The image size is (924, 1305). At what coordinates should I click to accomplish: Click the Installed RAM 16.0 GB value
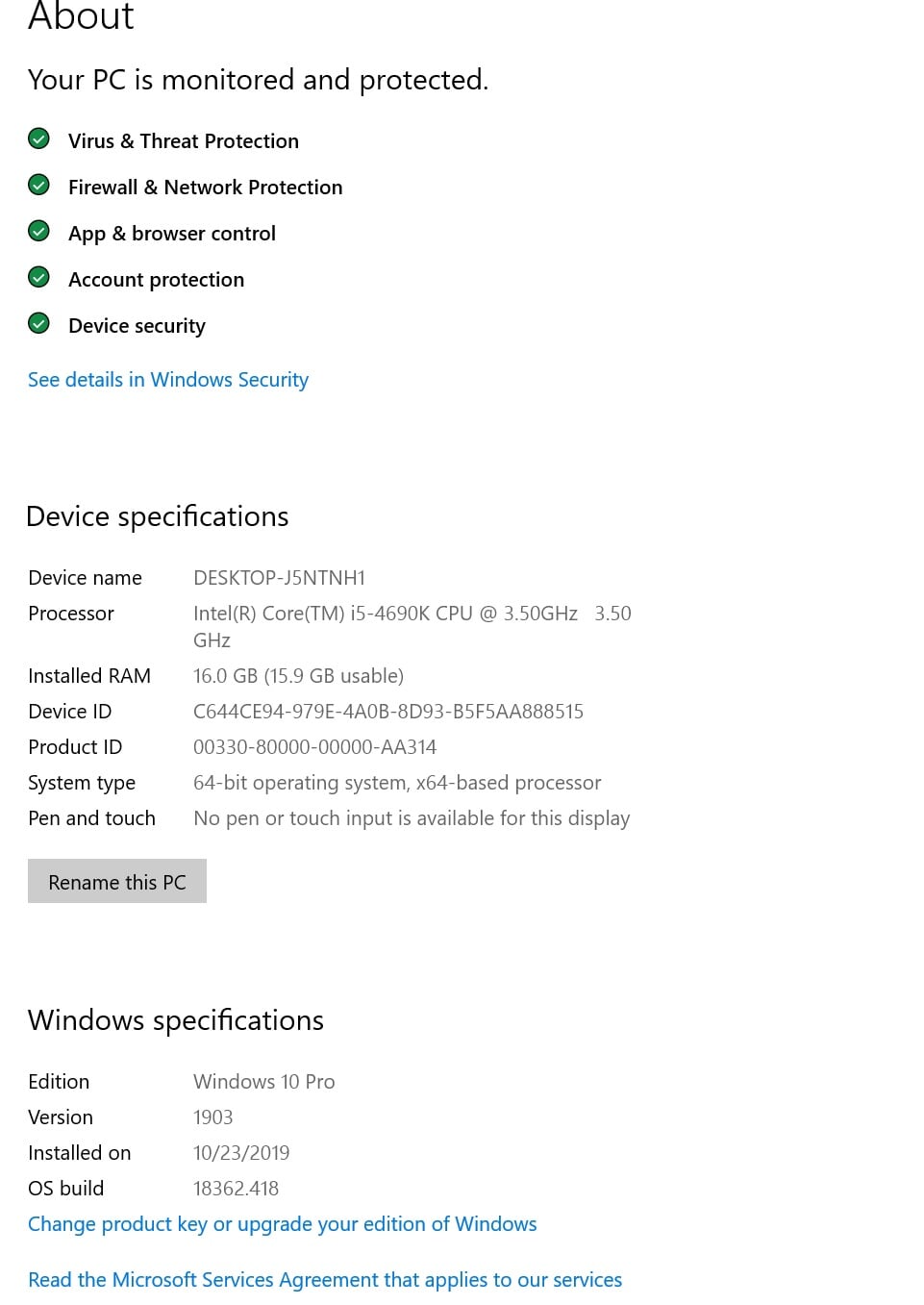pyautogui.click(x=298, y=676)
